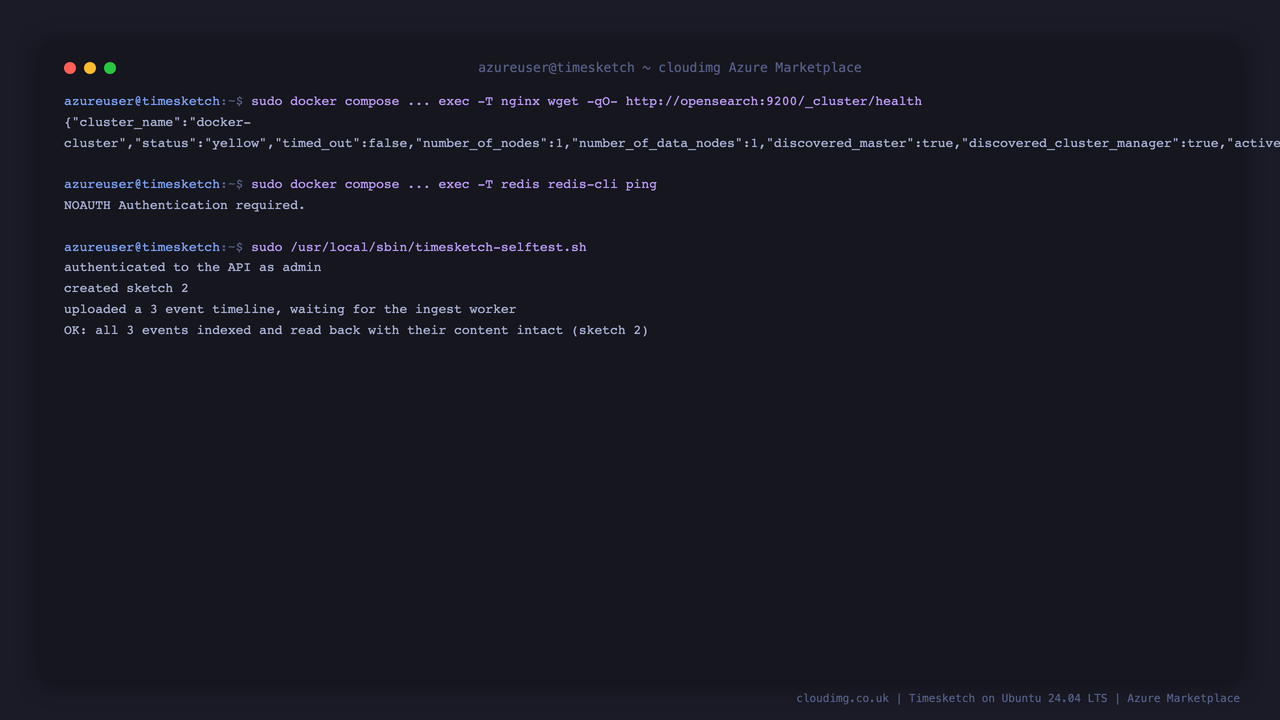1280x720 pixels.
Task: Click the prompt before the selftest command
Action: point(153,247)
